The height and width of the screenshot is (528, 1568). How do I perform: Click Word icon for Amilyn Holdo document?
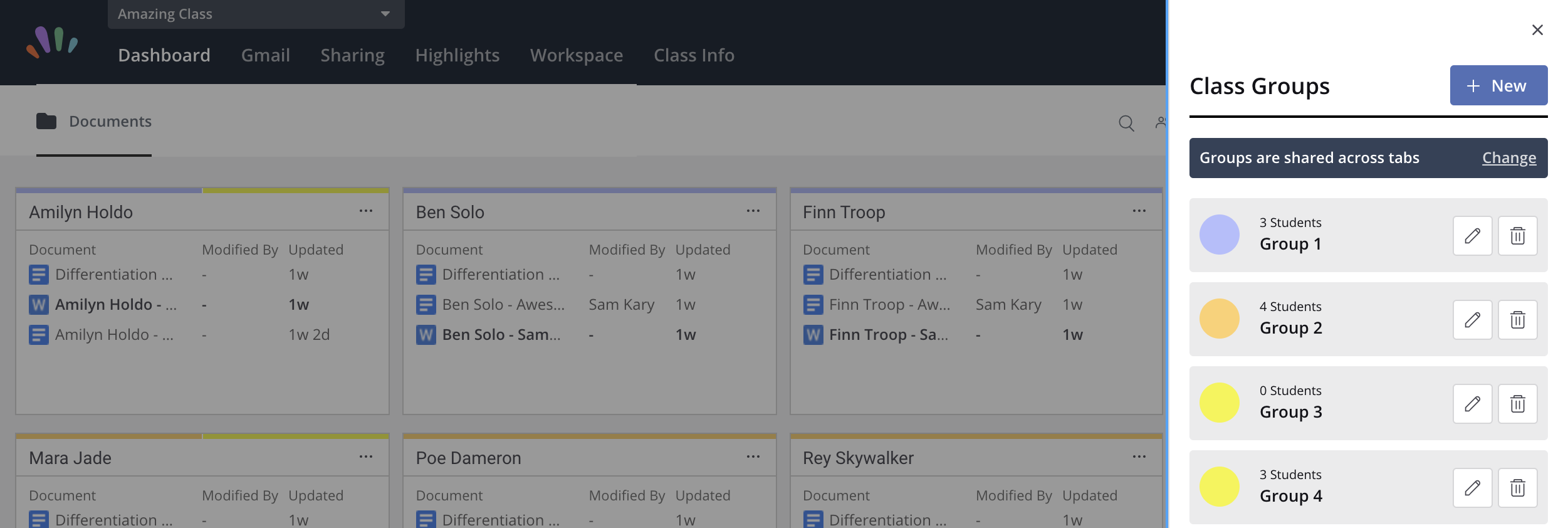(39, 305)
